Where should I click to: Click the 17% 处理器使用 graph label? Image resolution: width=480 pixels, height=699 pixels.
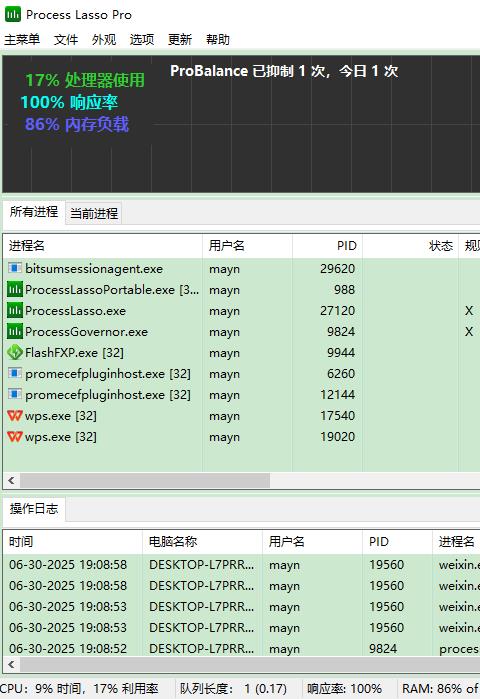(85, 80)
